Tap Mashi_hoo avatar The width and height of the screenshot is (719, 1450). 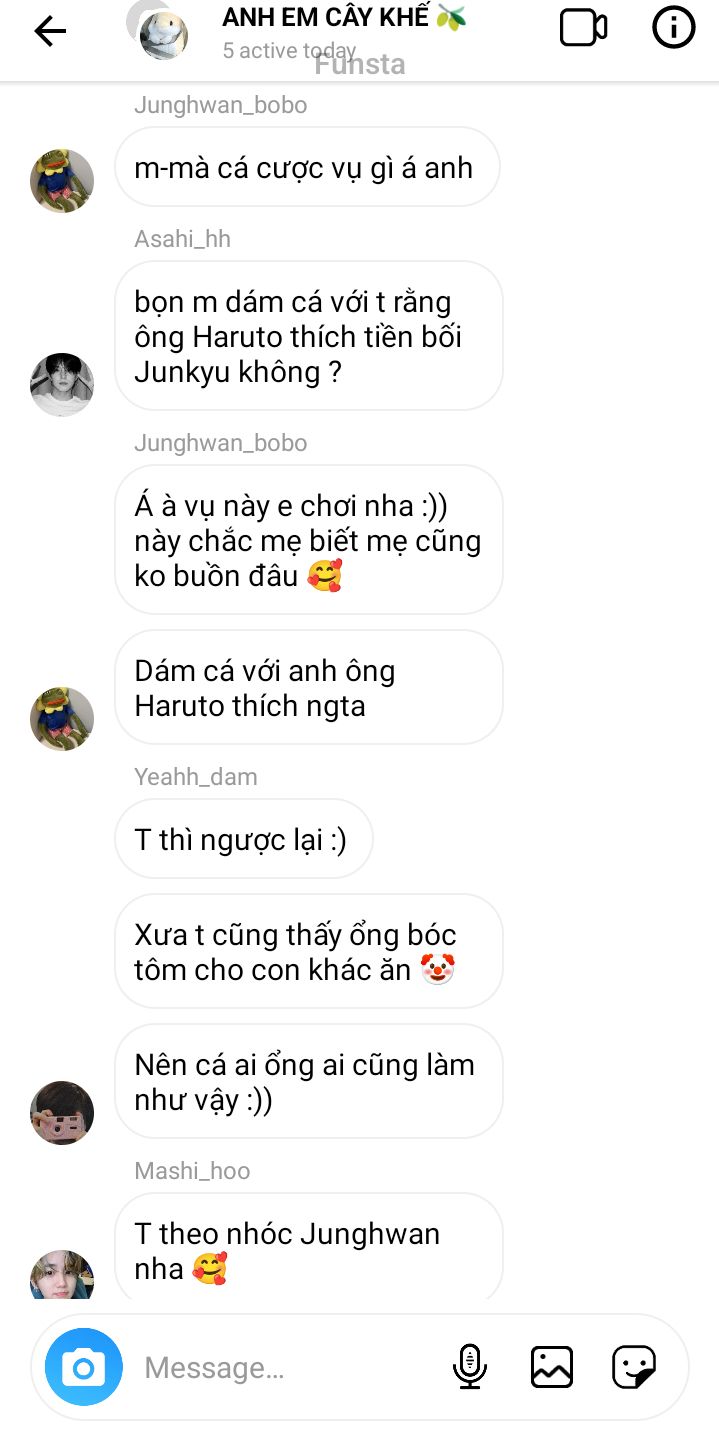[x=62, y=1275]
